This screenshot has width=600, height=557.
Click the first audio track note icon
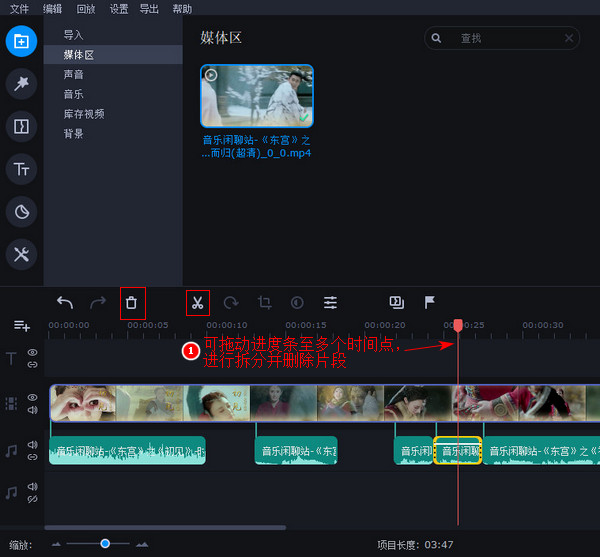point(11,451)
